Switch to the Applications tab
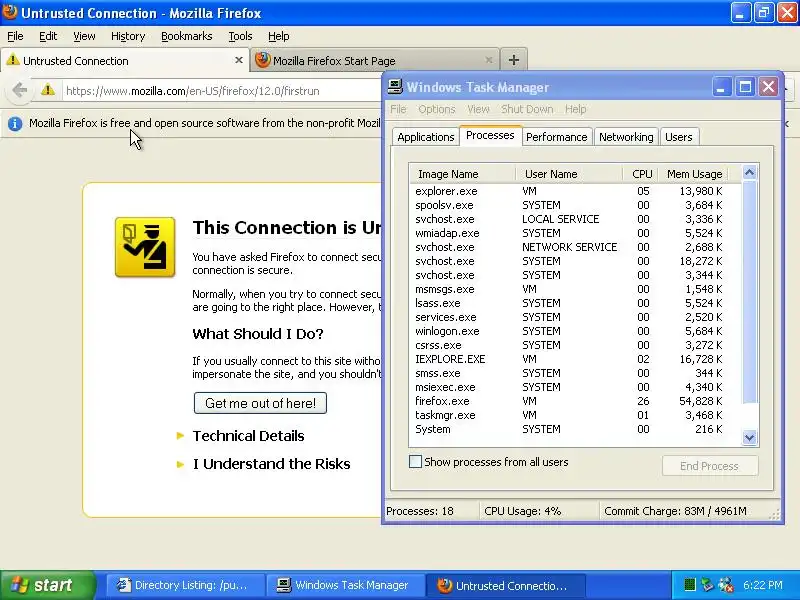Screen dimensions: 800x600 426,137
